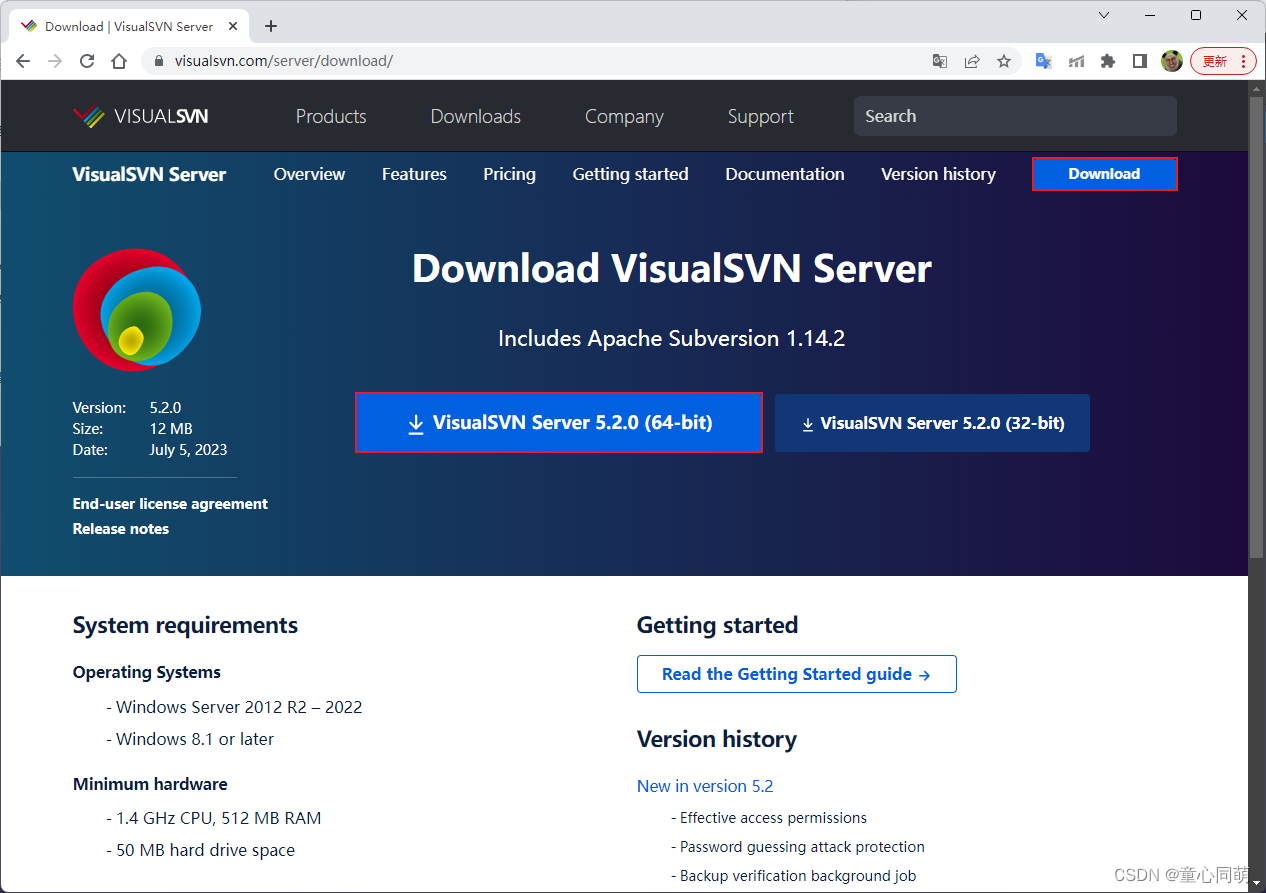Open a new tab with plus icon
This screenshot has width=1266, height=893.
[271, 26]
